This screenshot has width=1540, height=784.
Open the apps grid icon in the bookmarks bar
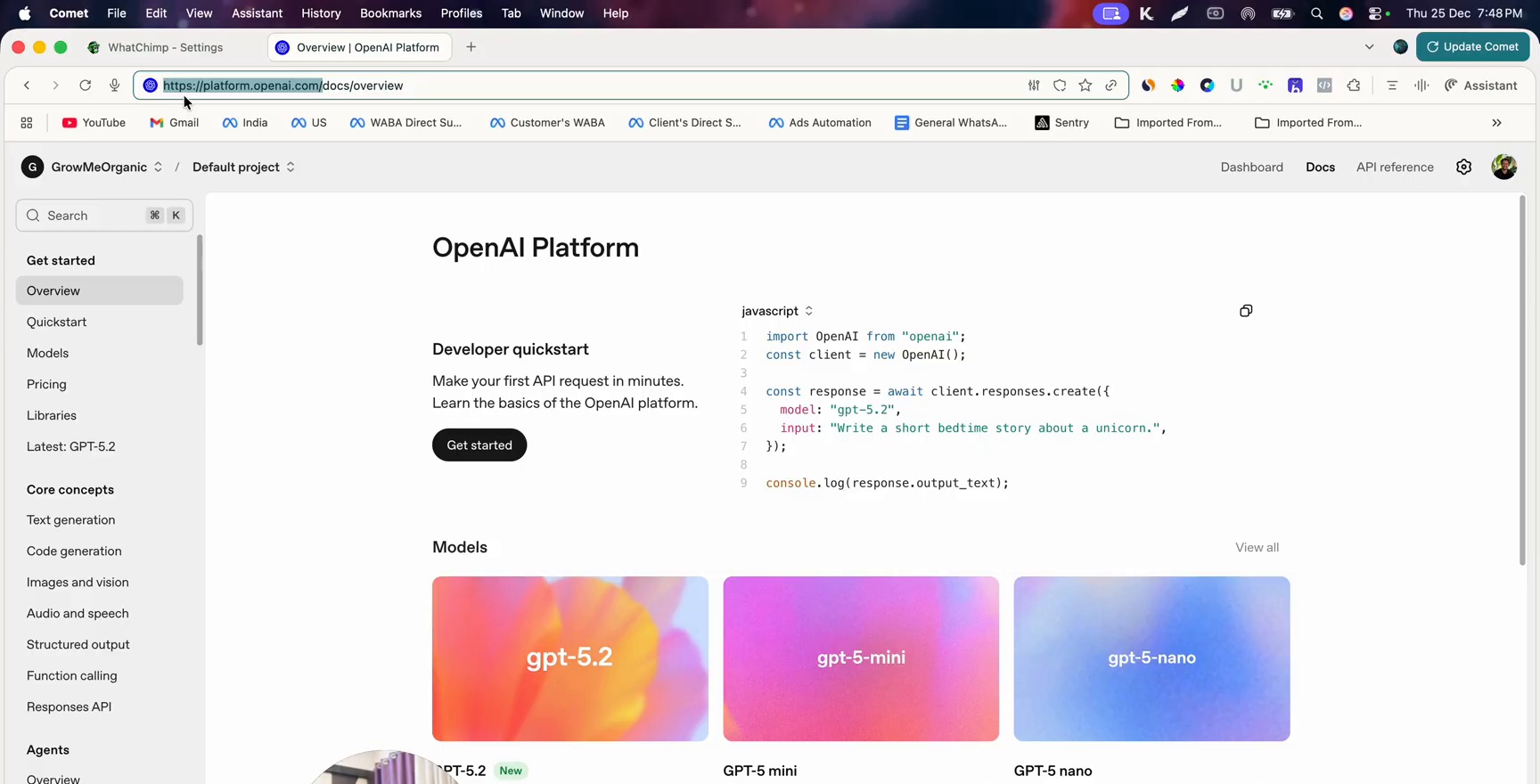click(27, 123)
